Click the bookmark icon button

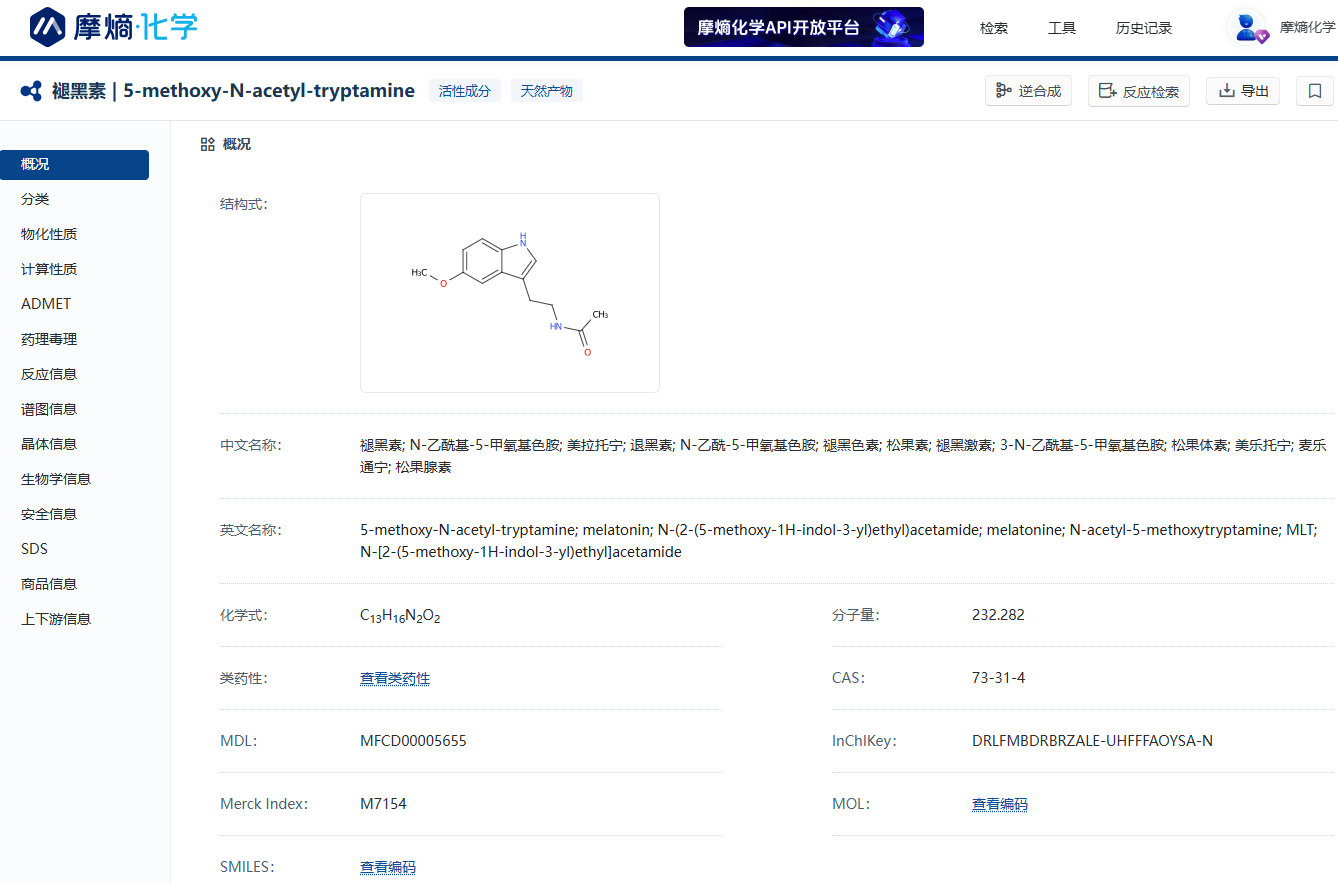coord(1314,91)
